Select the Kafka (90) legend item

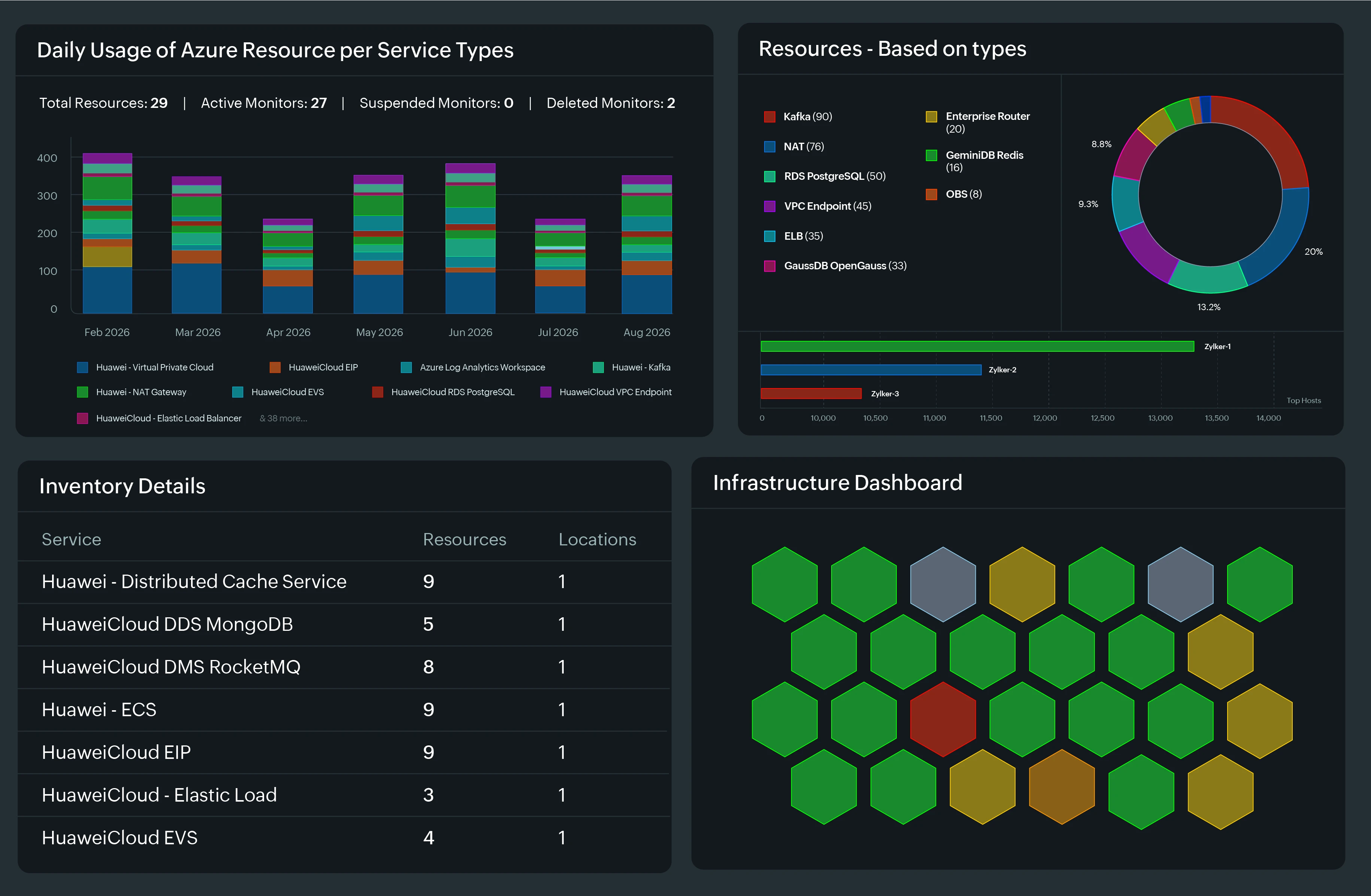[x=798, y=117]
